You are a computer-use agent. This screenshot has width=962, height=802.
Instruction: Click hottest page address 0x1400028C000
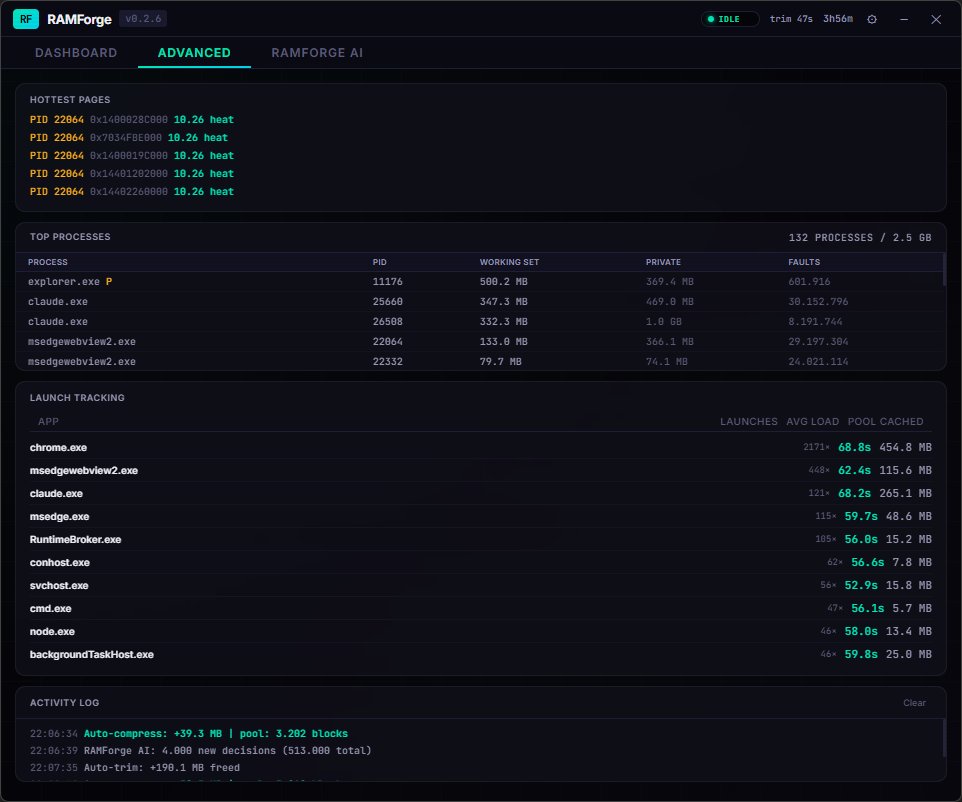coord(128,120)
